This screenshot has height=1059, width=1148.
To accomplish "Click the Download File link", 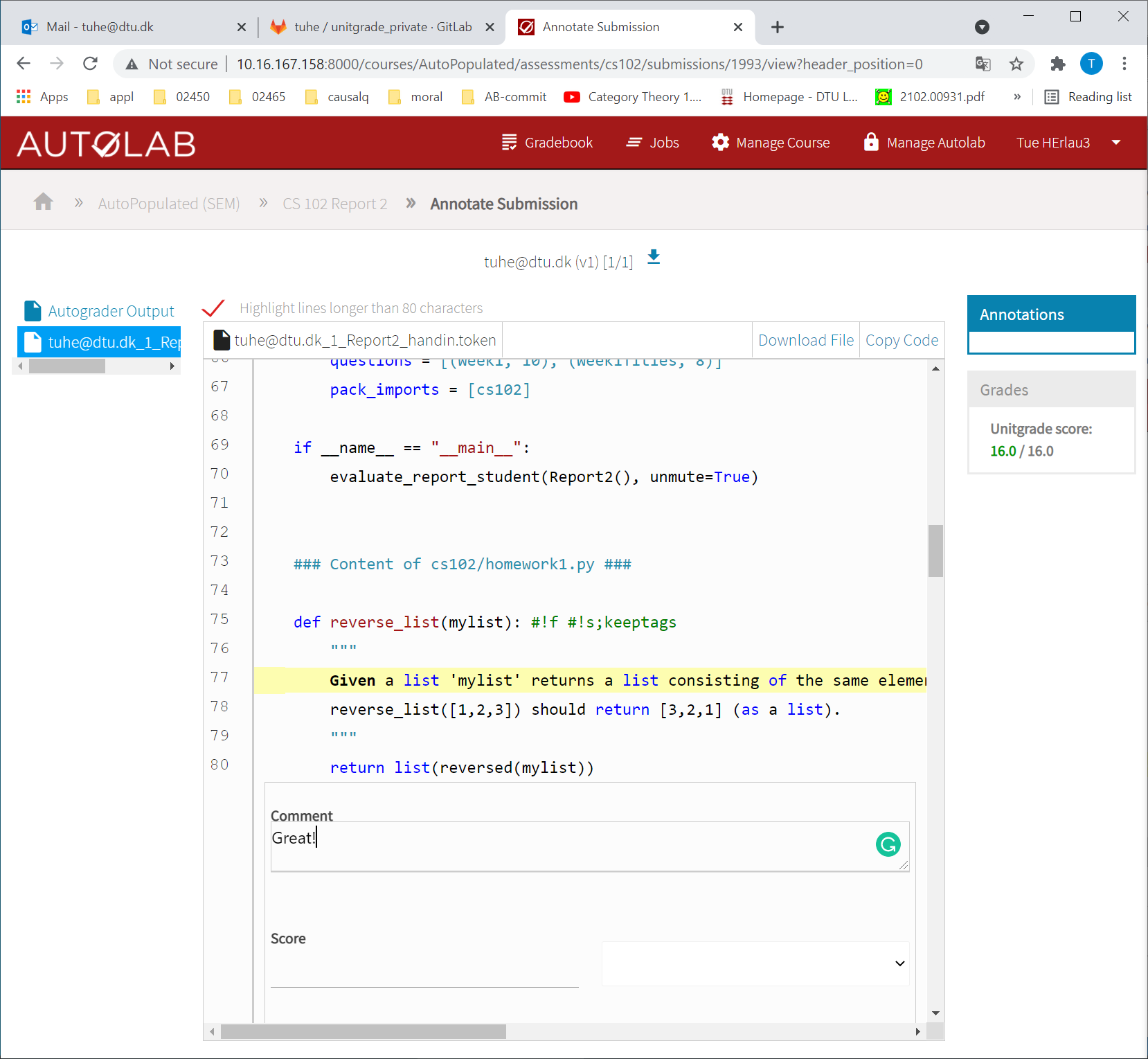I will point(805,340).
